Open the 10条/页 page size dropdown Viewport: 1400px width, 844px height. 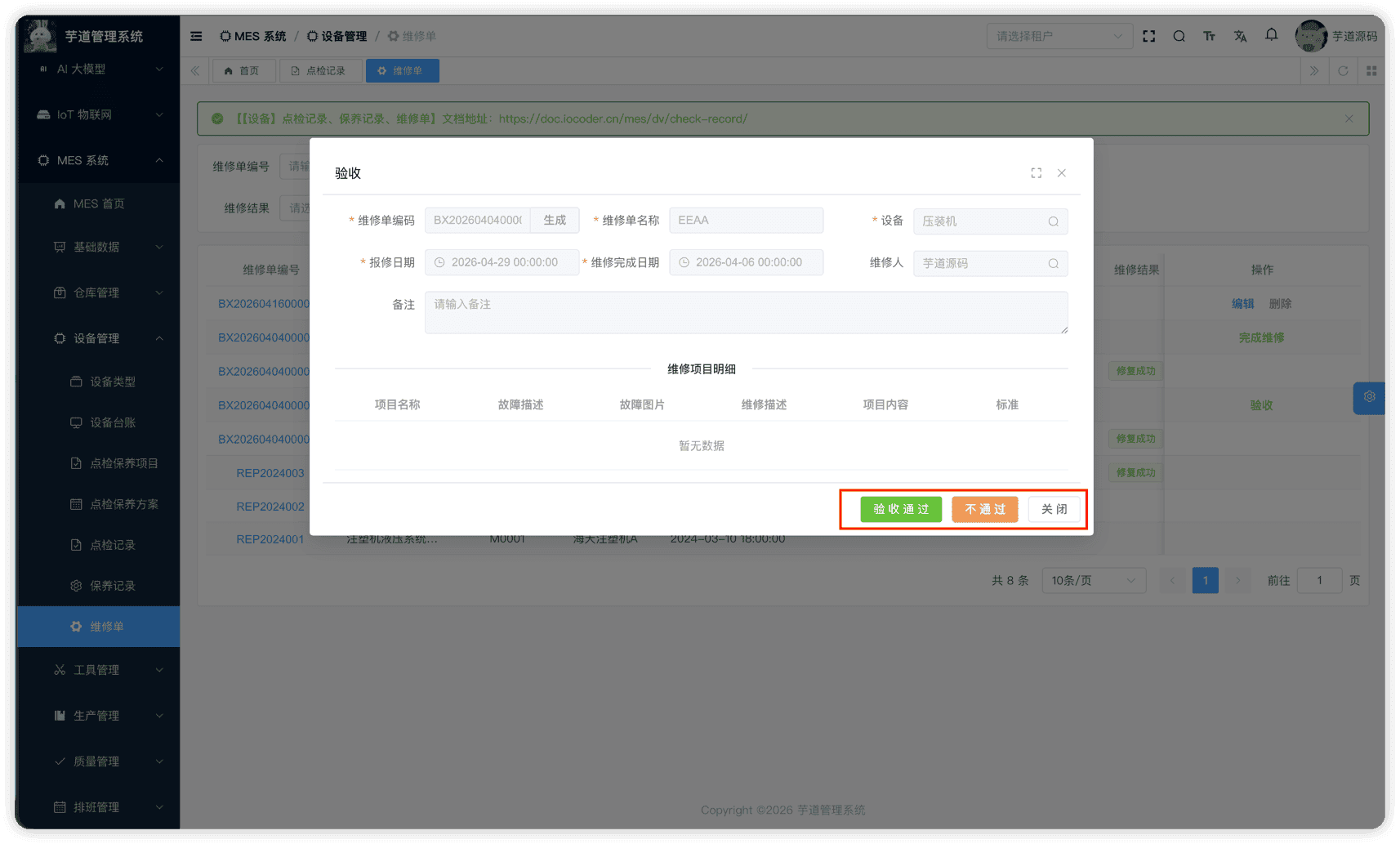[x=1093, y=581]
